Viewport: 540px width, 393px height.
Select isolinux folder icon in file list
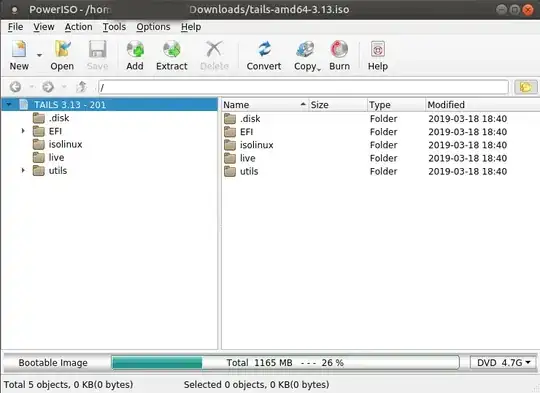coord(230,145)
